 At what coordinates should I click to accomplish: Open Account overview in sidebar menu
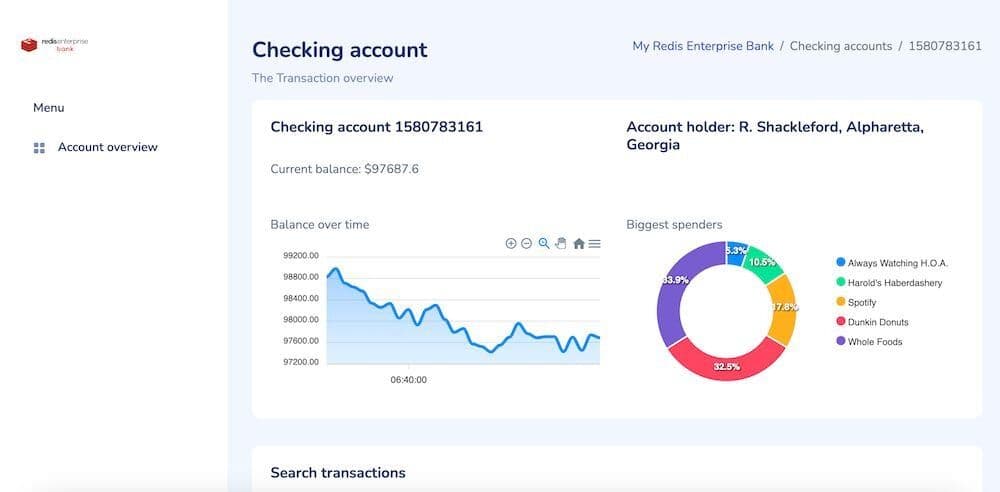[x=107, y=147]
